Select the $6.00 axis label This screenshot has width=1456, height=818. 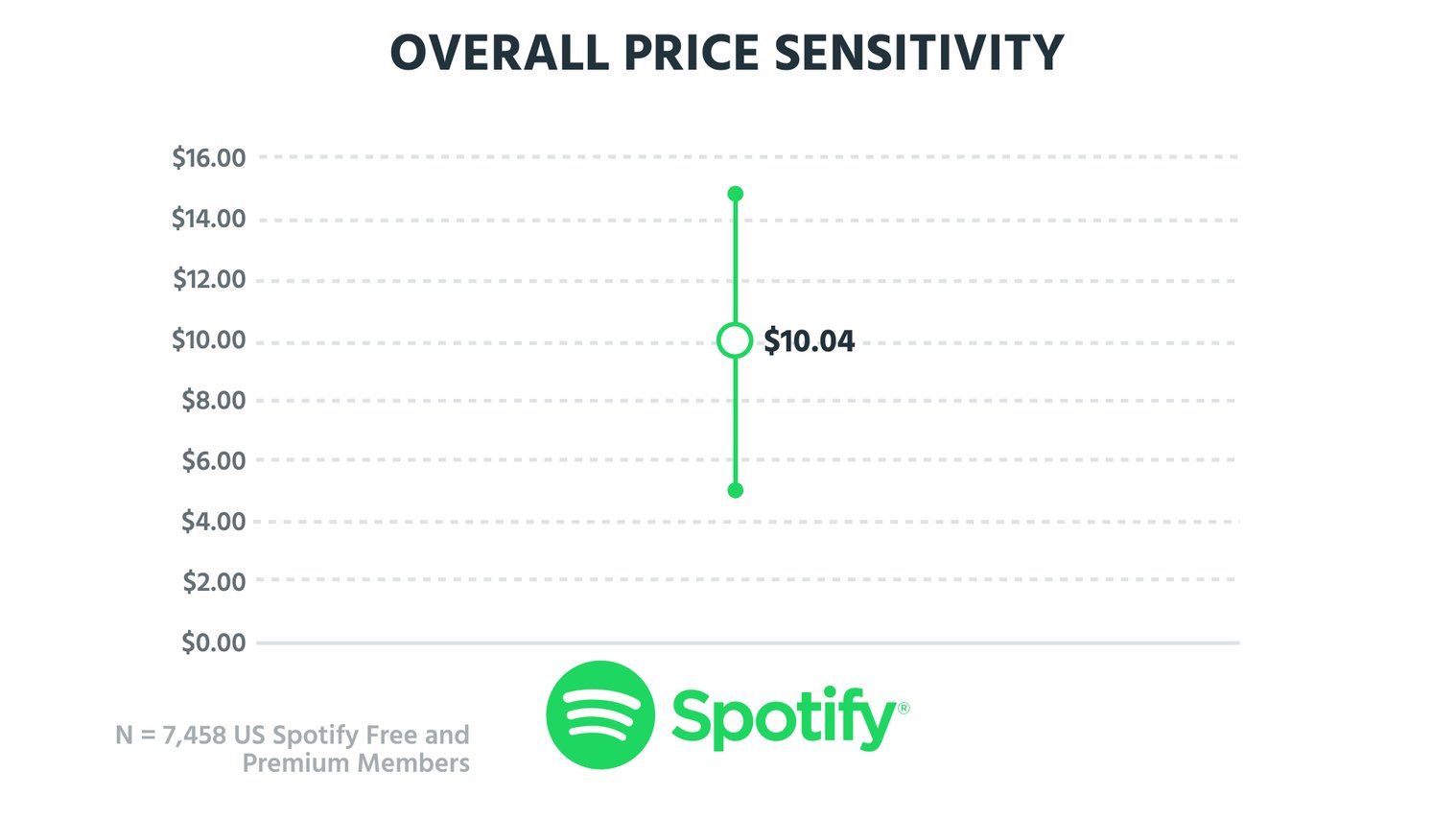point(214,460)
